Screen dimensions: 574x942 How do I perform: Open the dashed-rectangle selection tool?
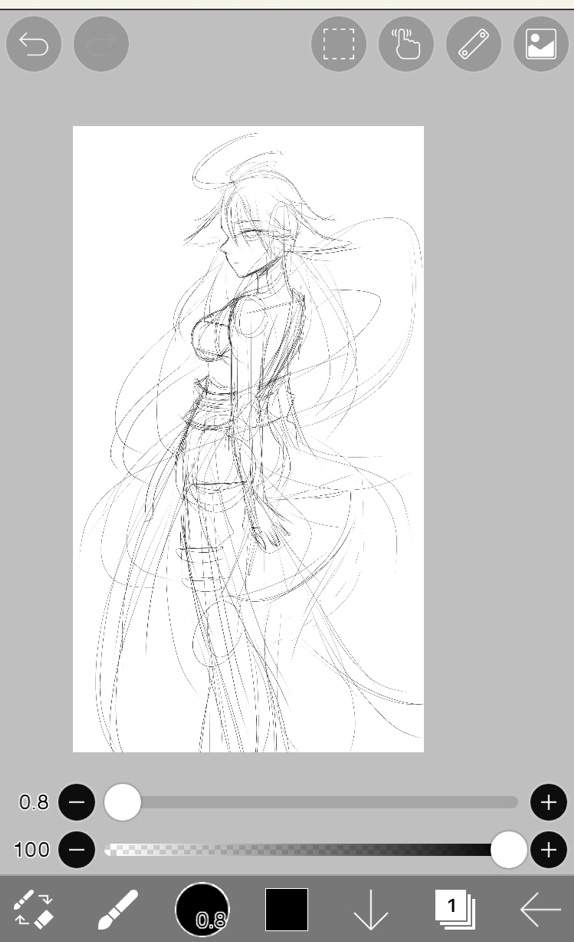tap(339, 44)
